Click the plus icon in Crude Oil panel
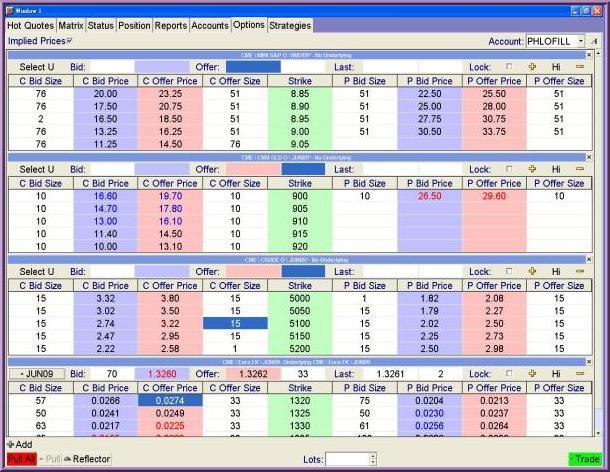The image size is (610, 472). click(x=532, y=271)
